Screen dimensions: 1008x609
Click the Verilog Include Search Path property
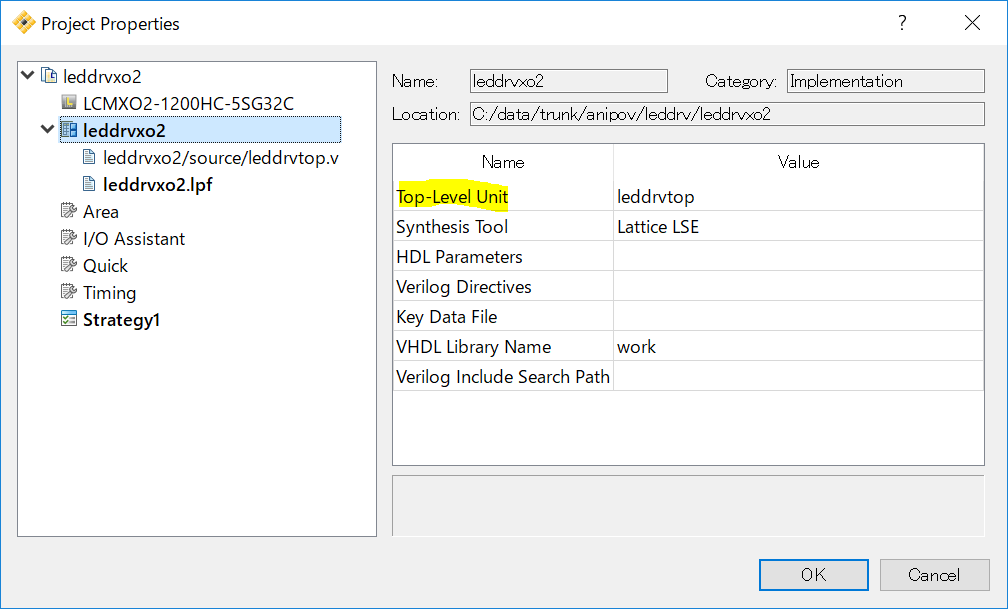(503, 376)
